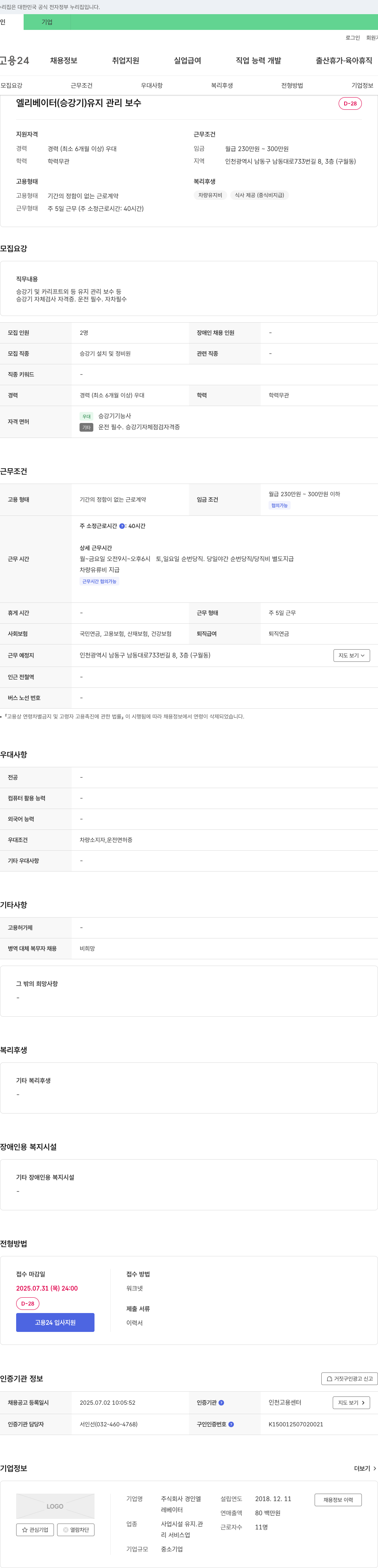Click the 엘리베이터(승강기)유지 관리 보수 title

tap(78, 103)
